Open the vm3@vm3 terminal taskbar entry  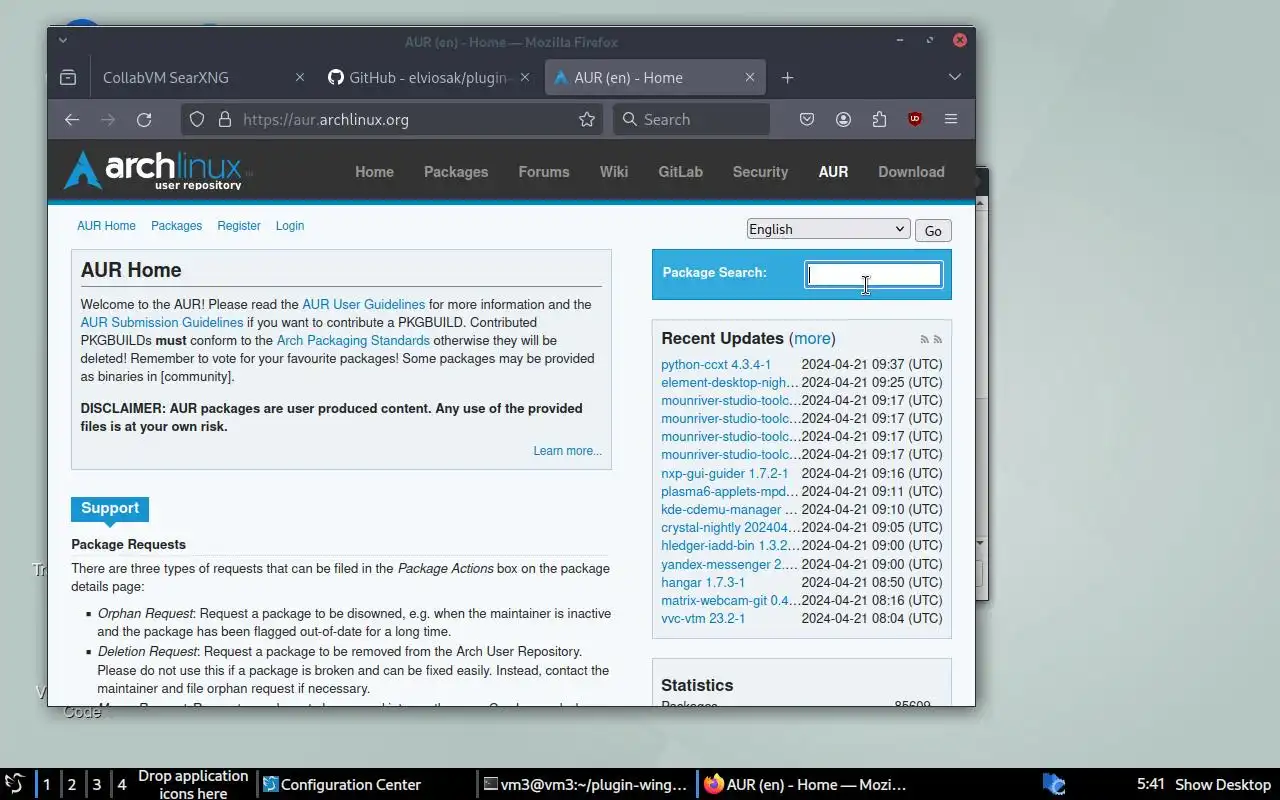point(586,784)
